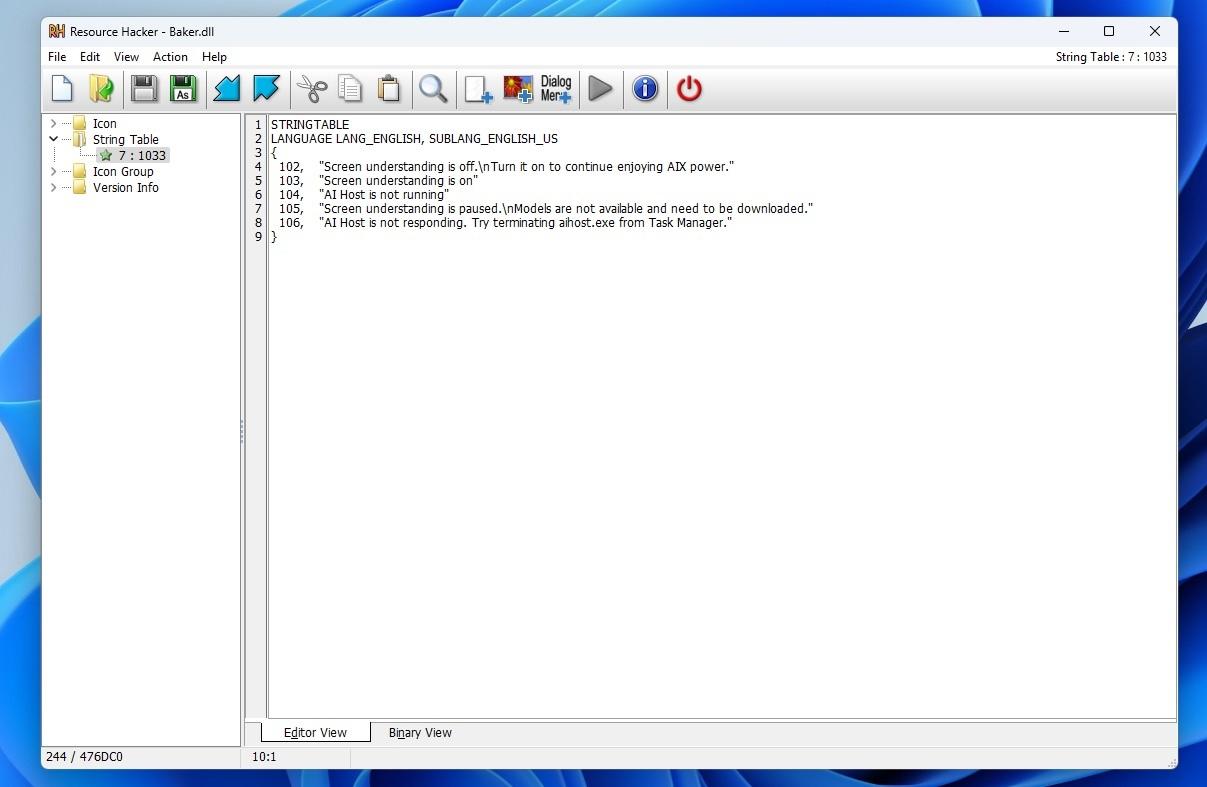Open a file with the folder icon
This screenshot has width=1207, height=787.
click(101, 89)
